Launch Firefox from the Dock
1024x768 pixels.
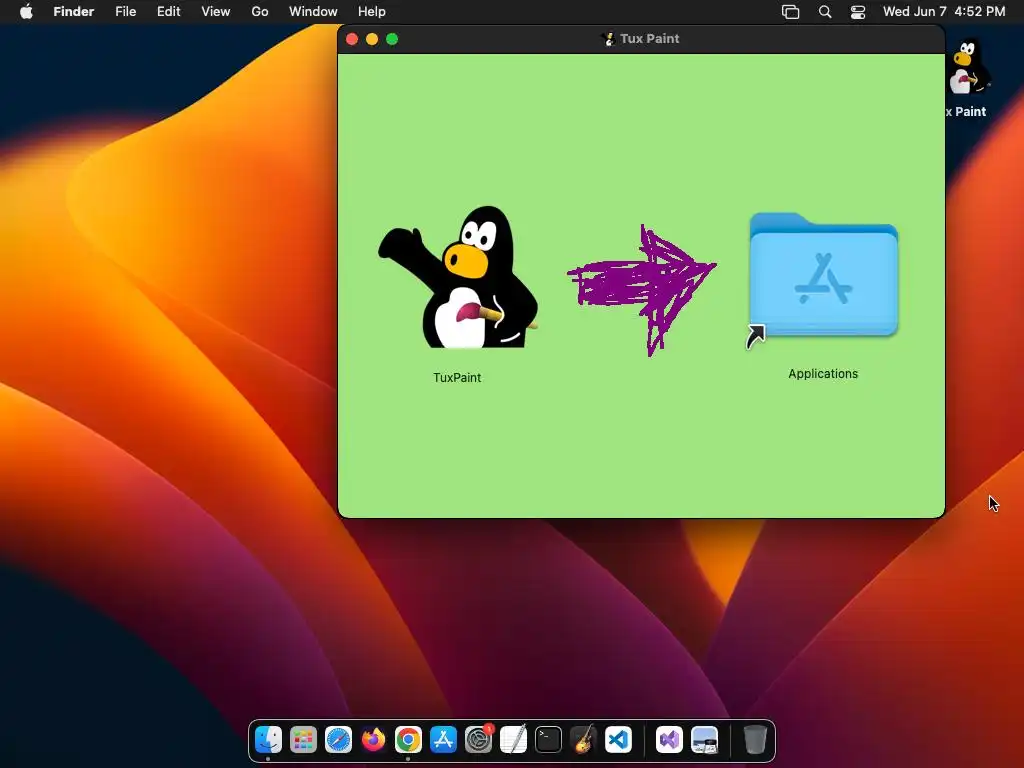coord(374,740)
